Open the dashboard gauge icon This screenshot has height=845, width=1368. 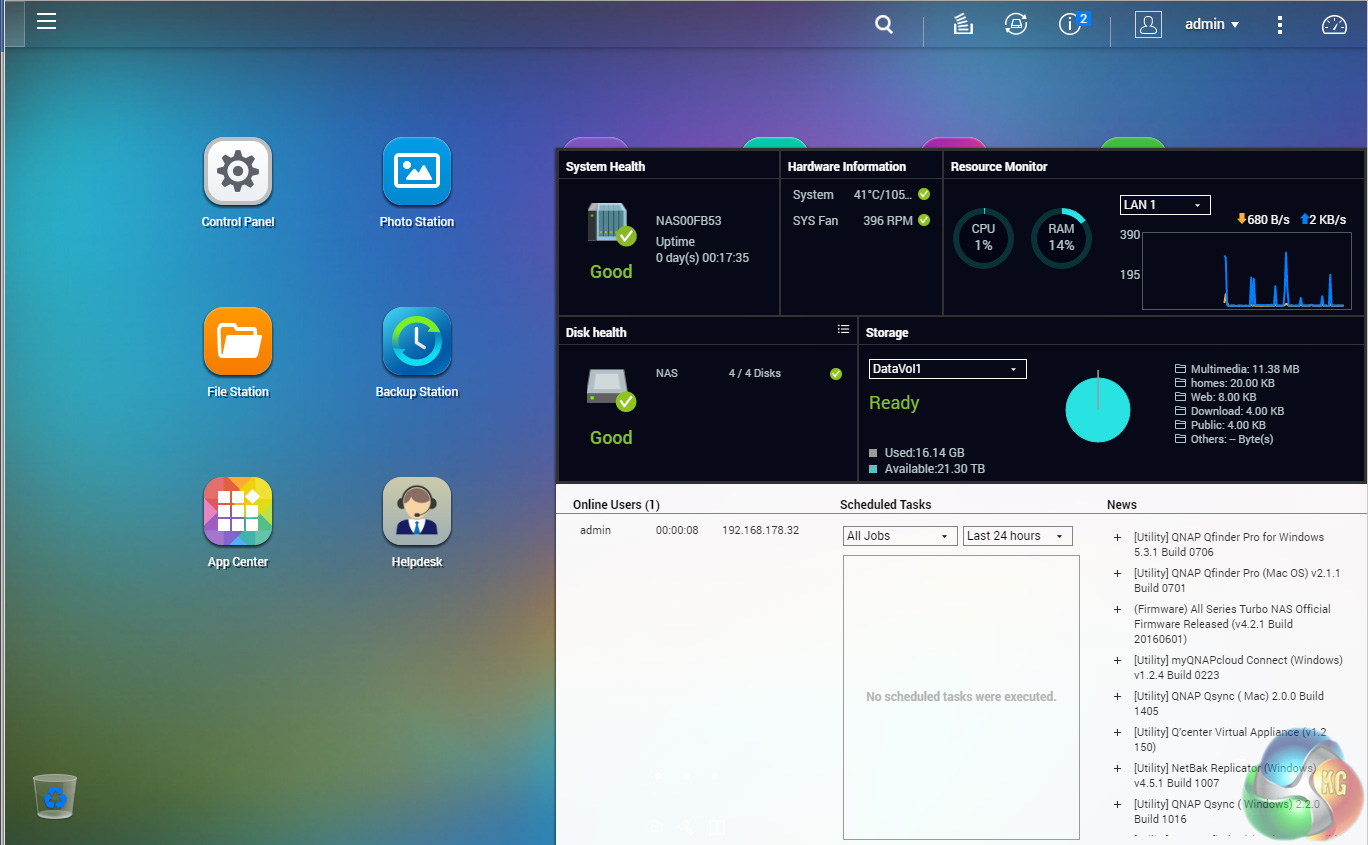[x=1335, y=25]
